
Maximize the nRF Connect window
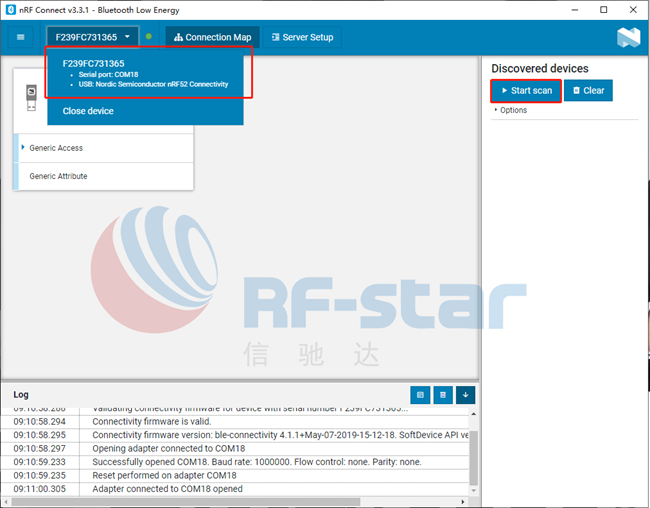604,10
